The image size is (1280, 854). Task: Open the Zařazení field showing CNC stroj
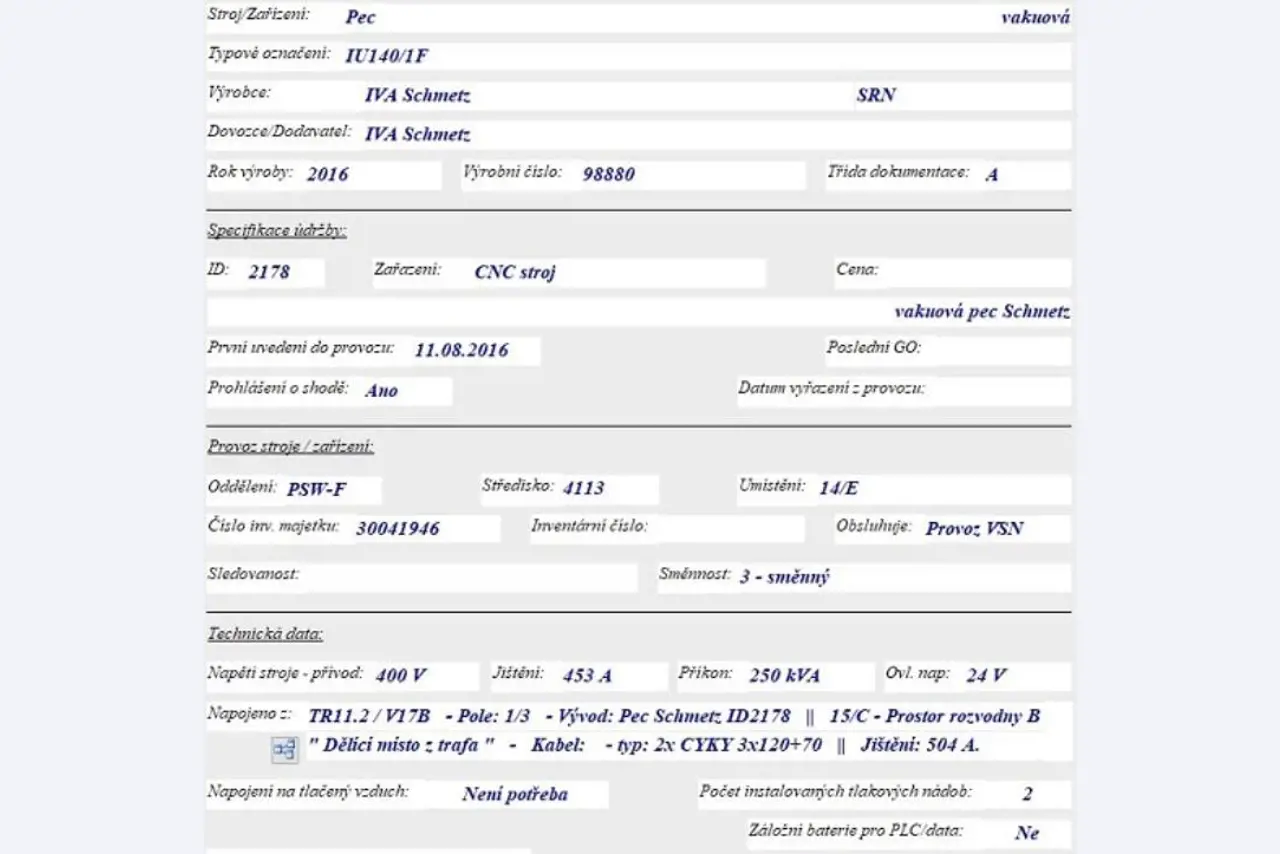coord(610,272)
